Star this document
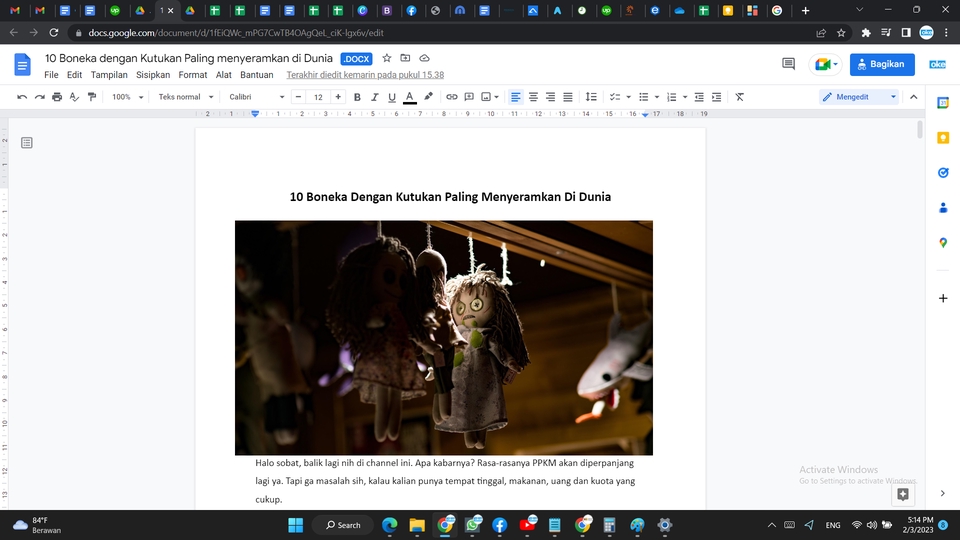This screenshot has height=540, width=960. [388, 59]
